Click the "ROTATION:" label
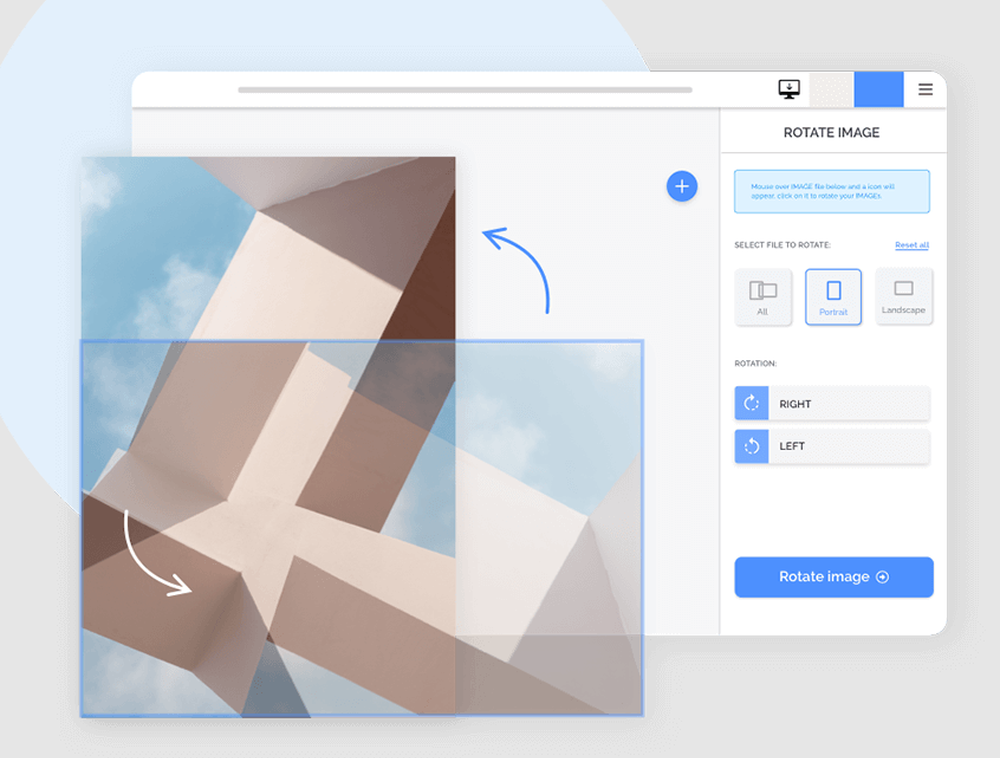Screen dimensions: 1000x758 tap(756, 363)
